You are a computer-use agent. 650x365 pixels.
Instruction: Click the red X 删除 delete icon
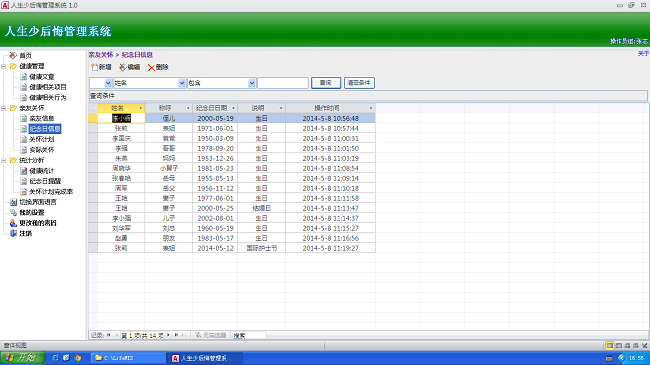coord(151,68)
